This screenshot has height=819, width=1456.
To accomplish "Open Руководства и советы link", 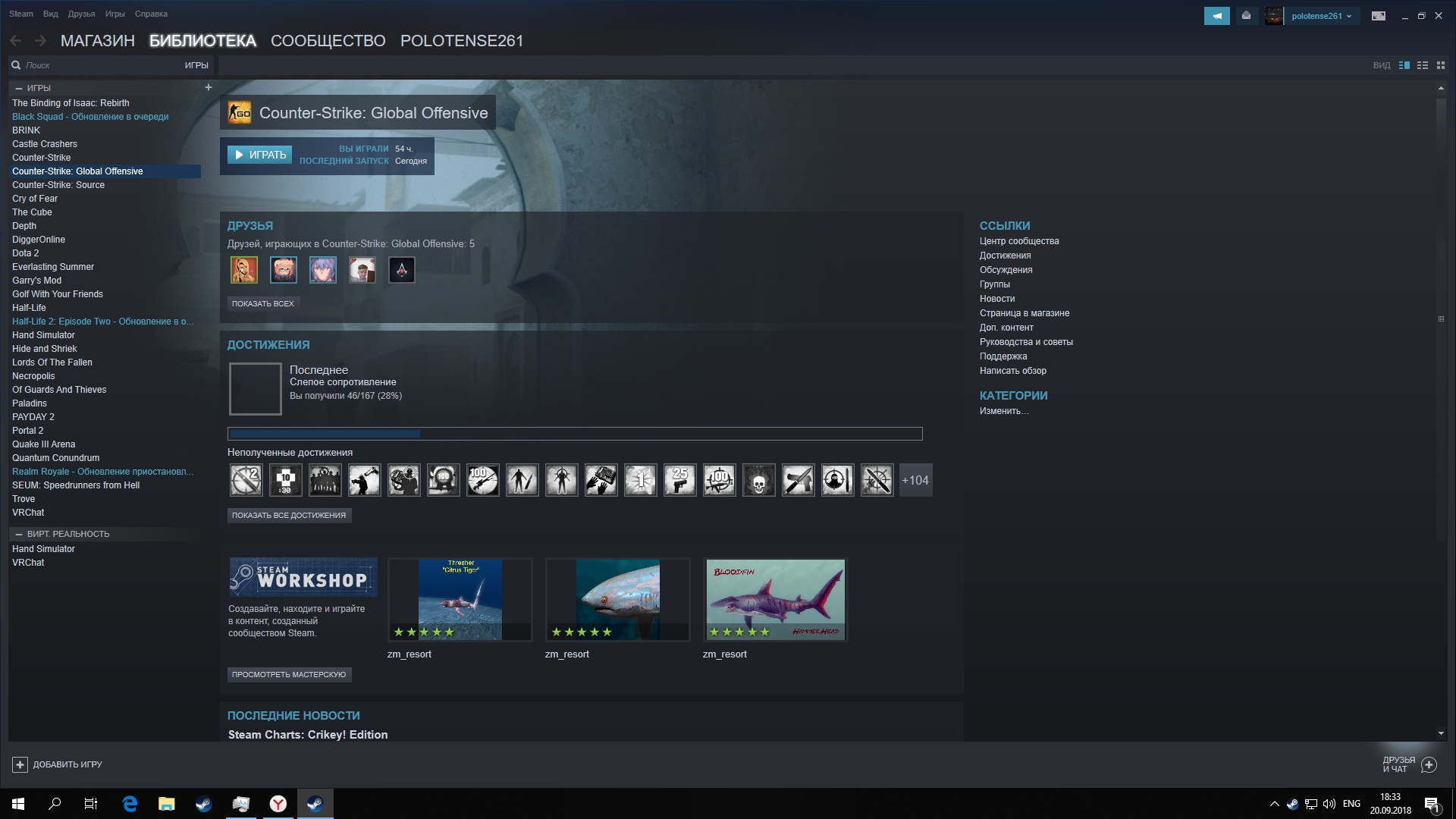I will tap(1026, 342).
